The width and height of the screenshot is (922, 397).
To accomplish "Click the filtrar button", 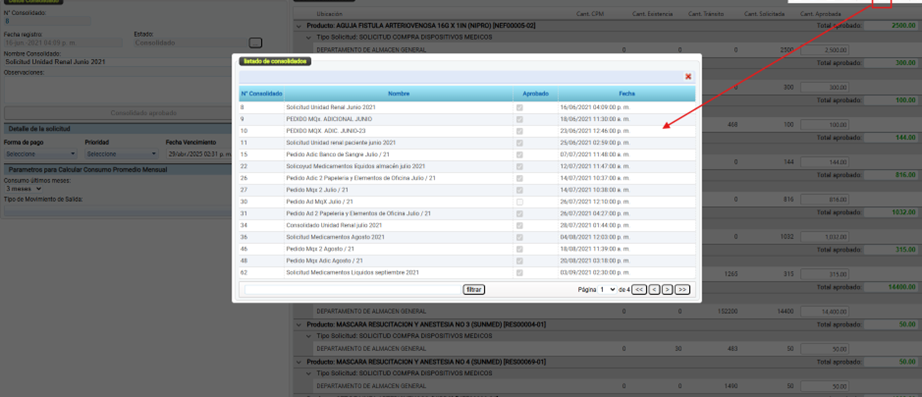I will 474,289.
